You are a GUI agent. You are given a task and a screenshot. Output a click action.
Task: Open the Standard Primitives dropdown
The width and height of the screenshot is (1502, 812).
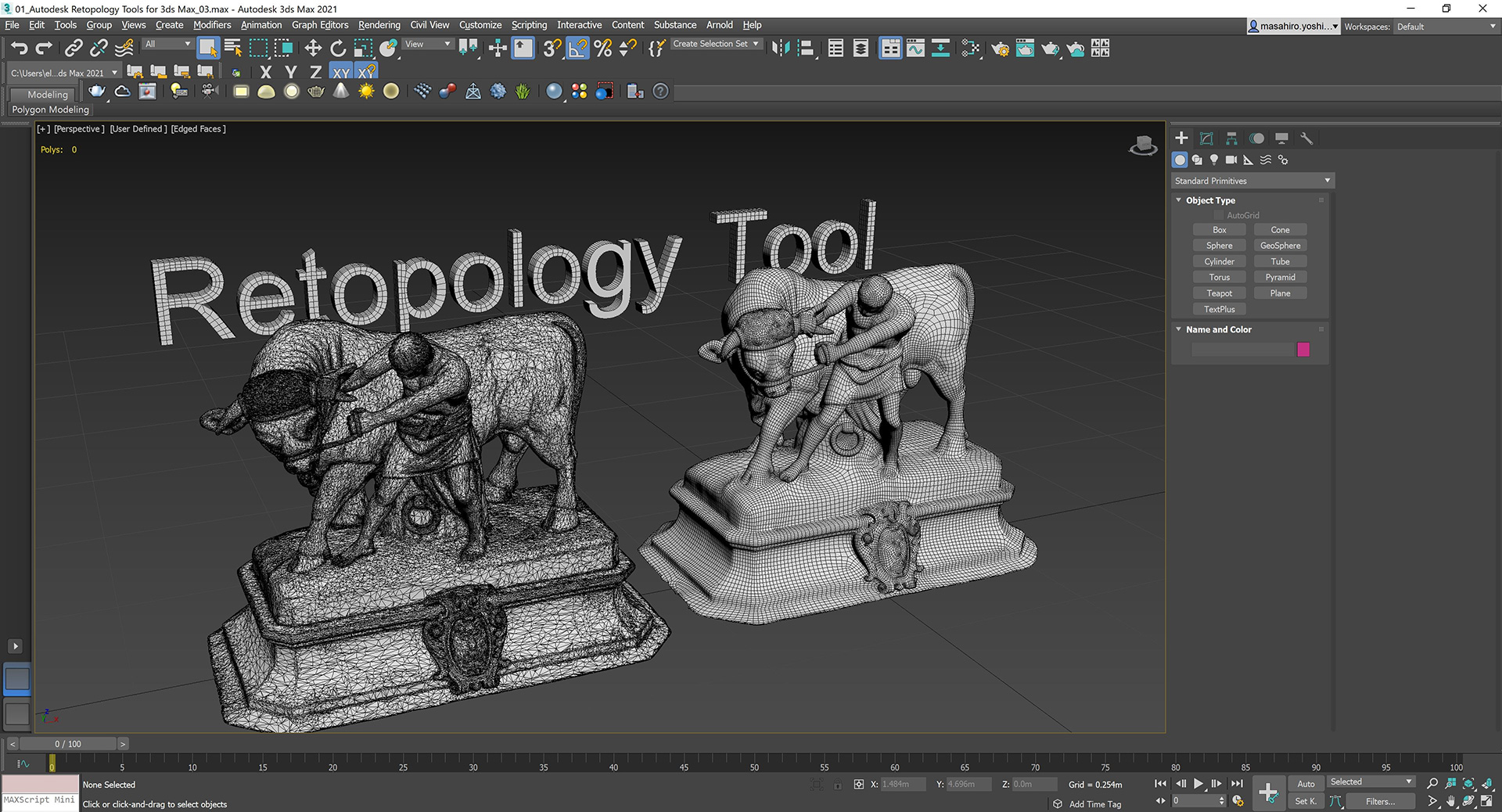[1252, 180]
